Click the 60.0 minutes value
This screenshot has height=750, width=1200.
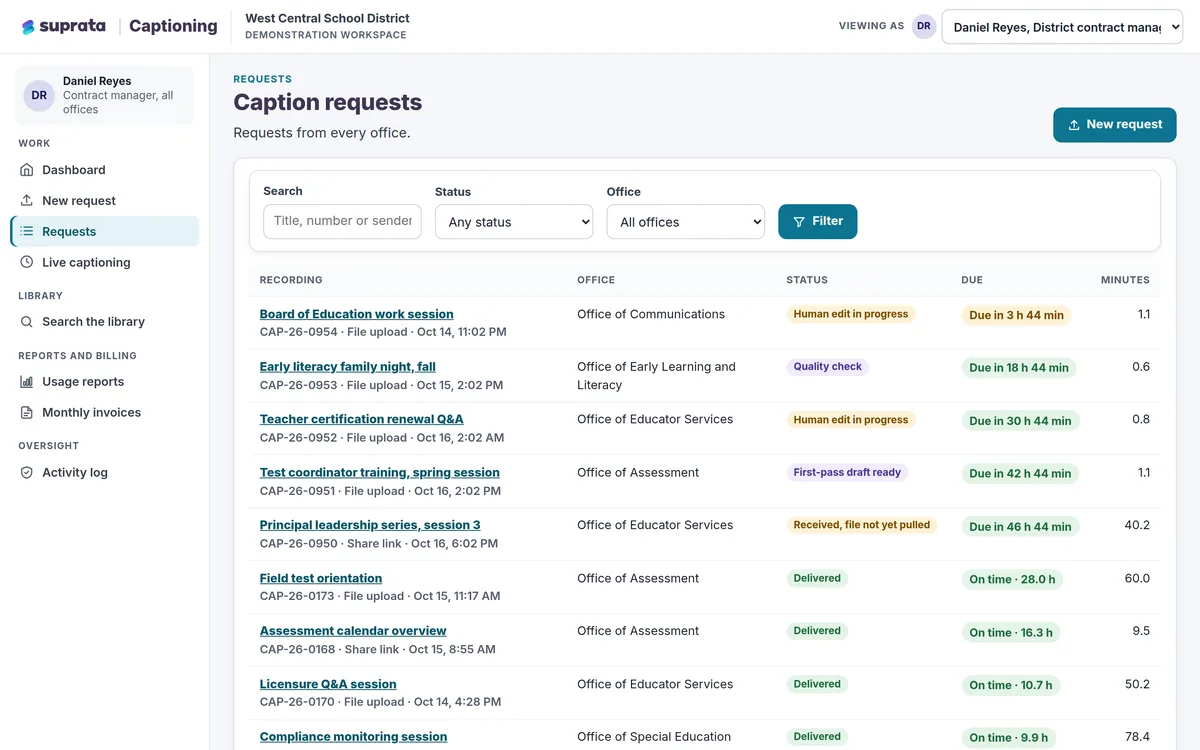click(x=1137, y=578)
